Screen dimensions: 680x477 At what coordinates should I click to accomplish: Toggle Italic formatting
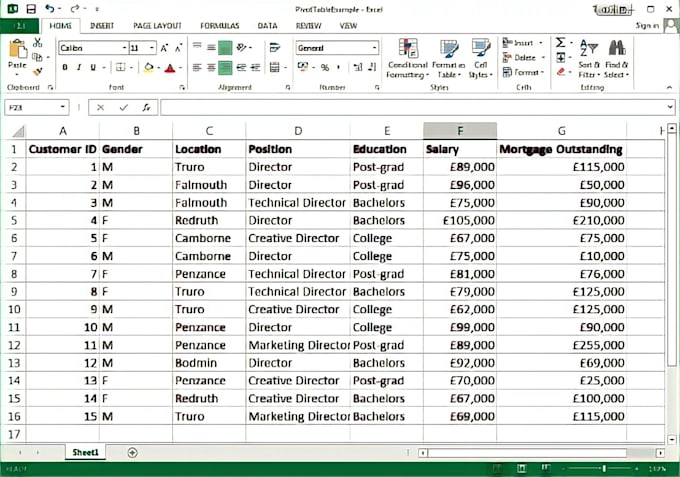[x=79, y=68]
